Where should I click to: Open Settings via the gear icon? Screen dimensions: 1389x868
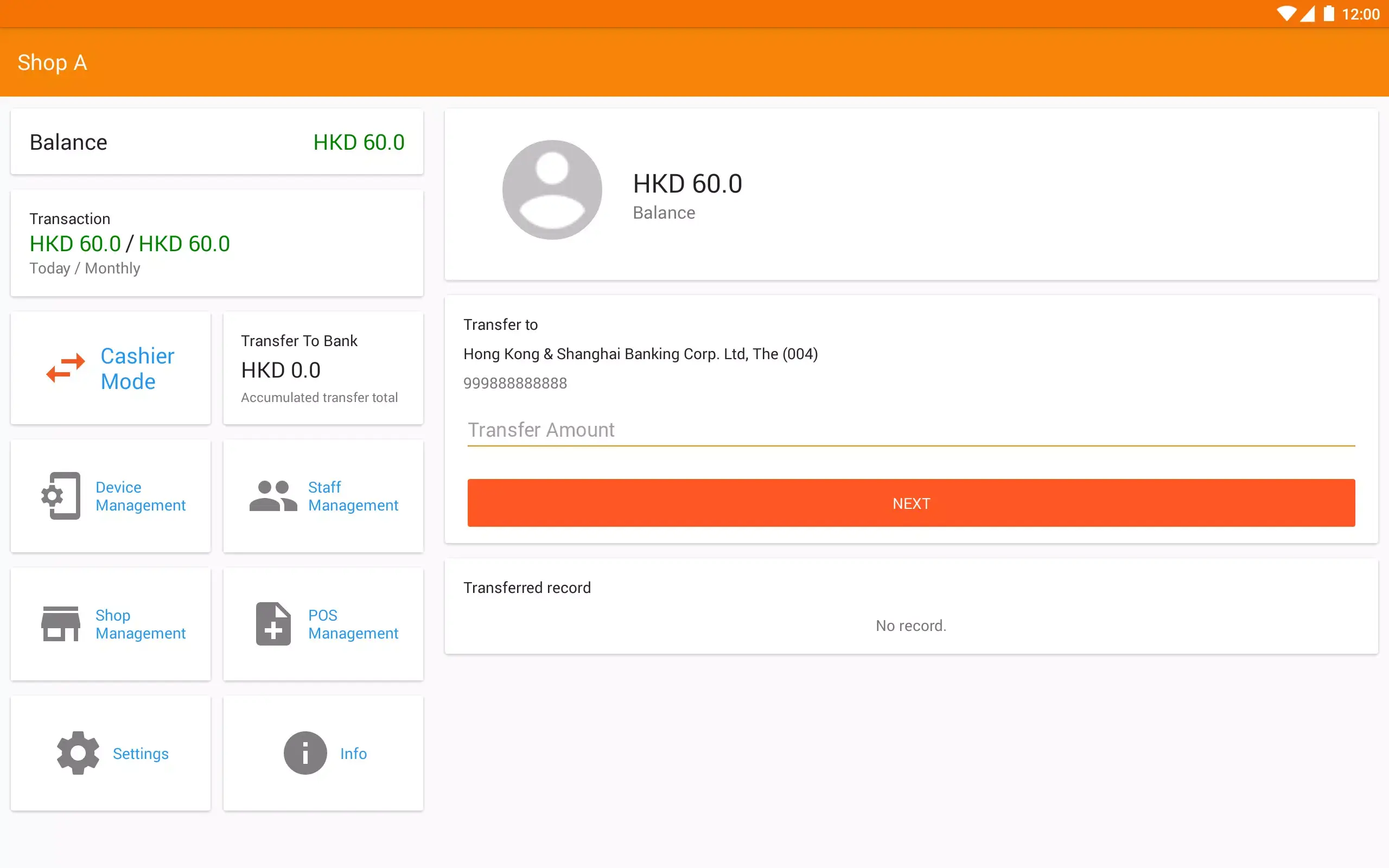tap(78, 752)
